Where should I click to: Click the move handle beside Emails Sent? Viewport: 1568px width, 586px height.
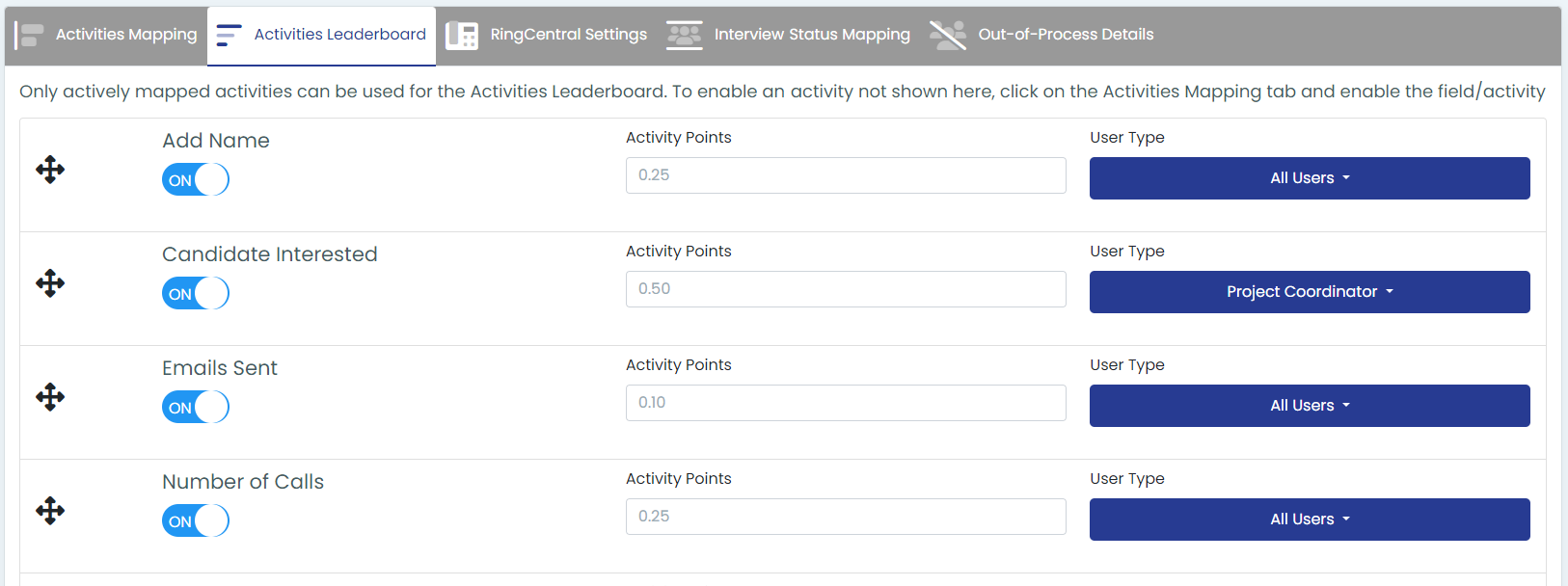click(x=50, y=397)
